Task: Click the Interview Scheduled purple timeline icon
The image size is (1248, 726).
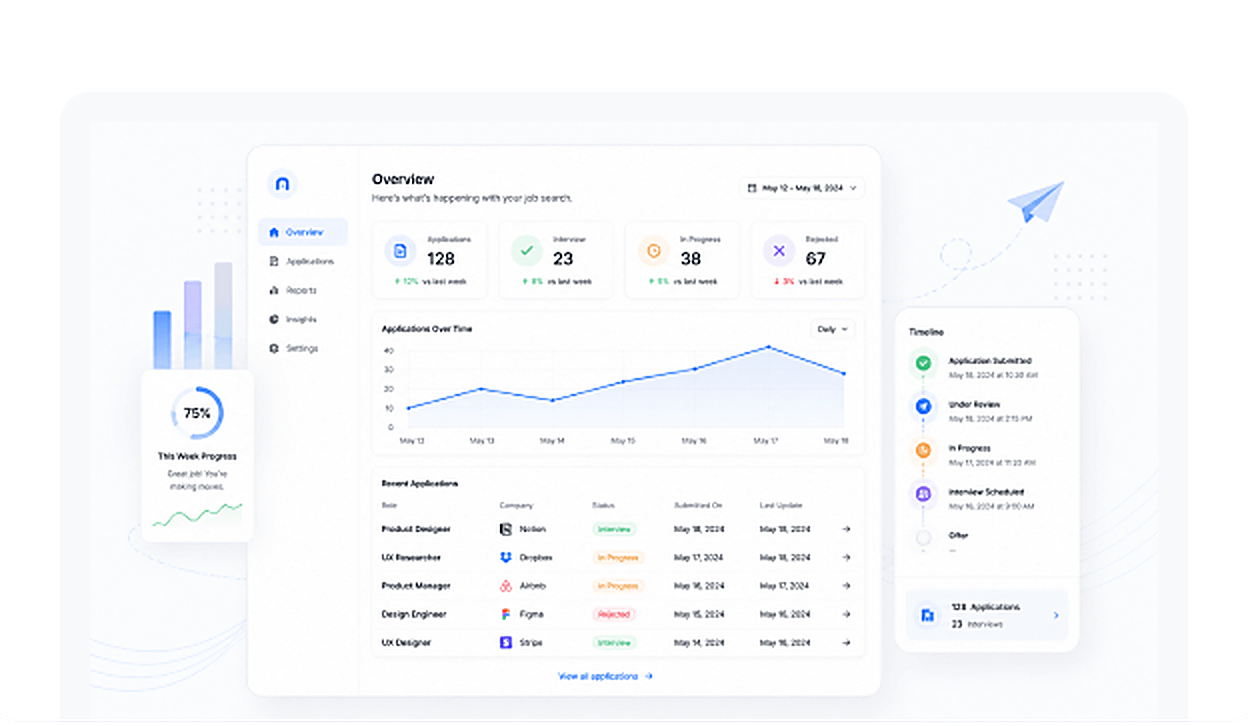Action: [x=923, y=493]
